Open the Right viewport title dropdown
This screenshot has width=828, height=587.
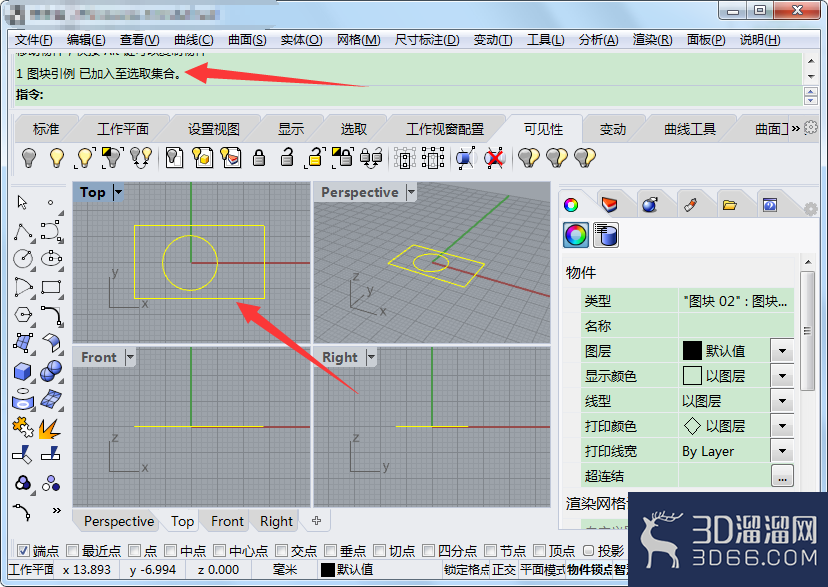click(x=371, y=357)
